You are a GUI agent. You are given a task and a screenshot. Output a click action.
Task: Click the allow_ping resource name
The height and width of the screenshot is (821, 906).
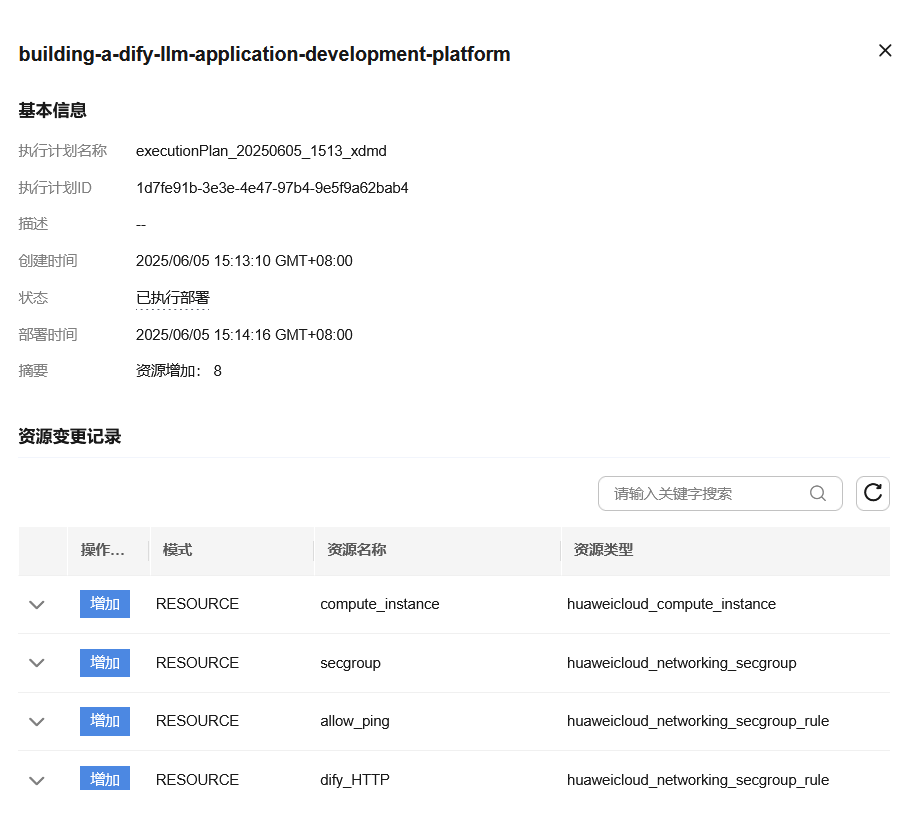(355, 721)
